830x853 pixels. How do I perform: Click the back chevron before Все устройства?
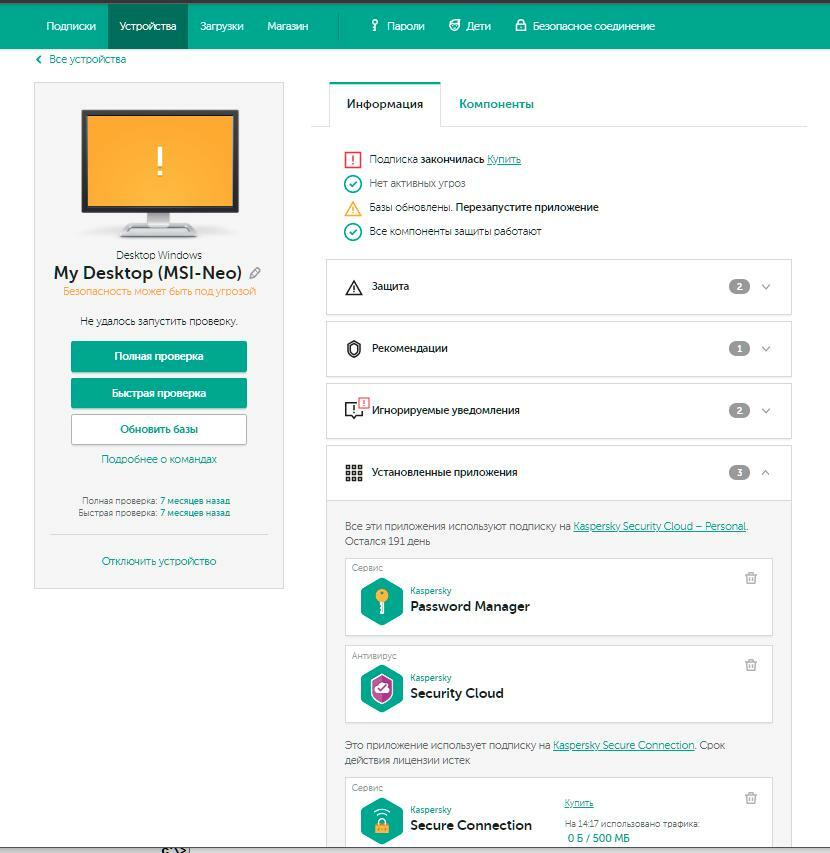pos(39,59)
